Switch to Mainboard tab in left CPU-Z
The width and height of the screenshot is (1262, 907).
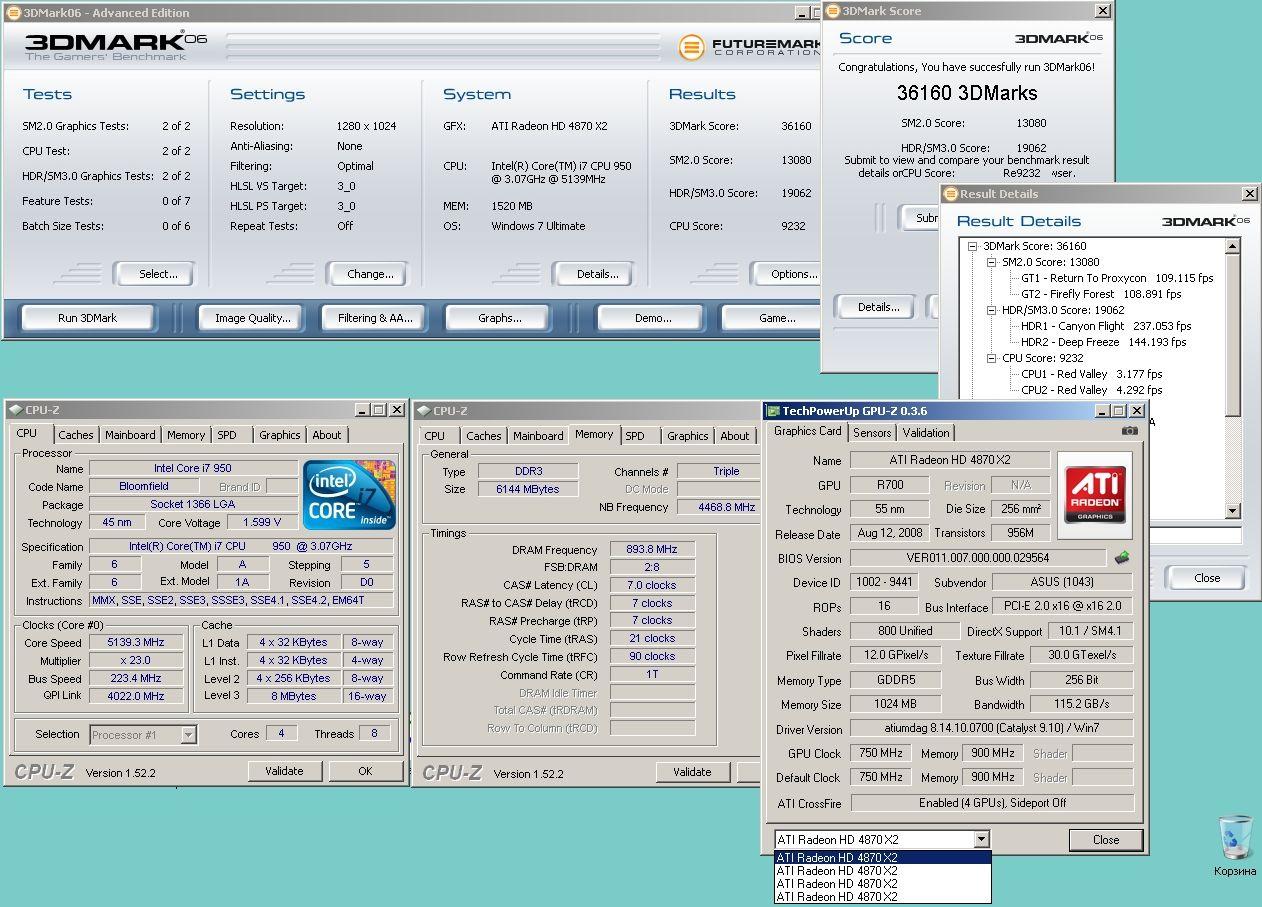130,435
